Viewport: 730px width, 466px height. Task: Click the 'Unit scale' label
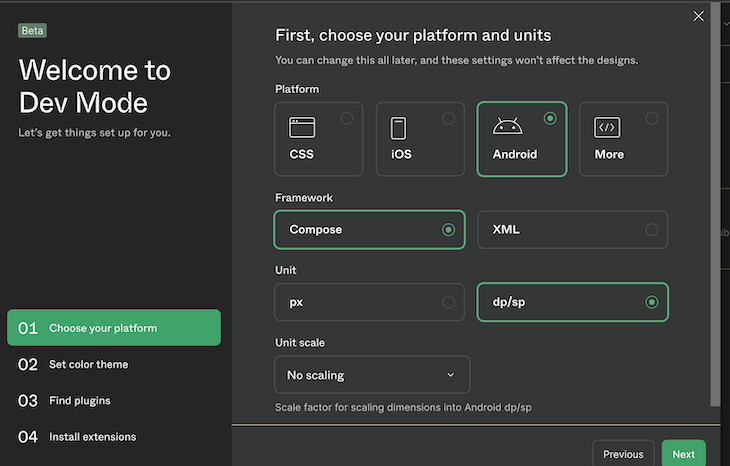300,343
